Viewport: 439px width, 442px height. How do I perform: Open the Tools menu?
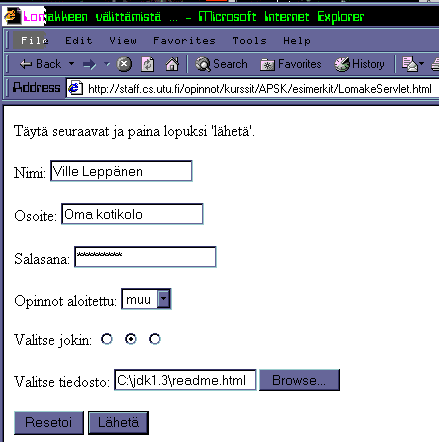point(249,40)
